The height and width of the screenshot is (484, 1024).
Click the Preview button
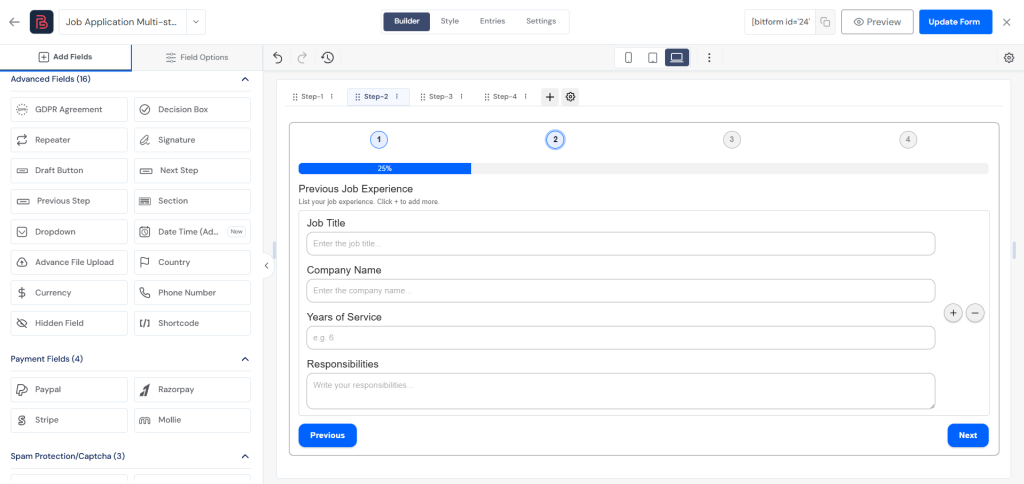coord(877,22)
